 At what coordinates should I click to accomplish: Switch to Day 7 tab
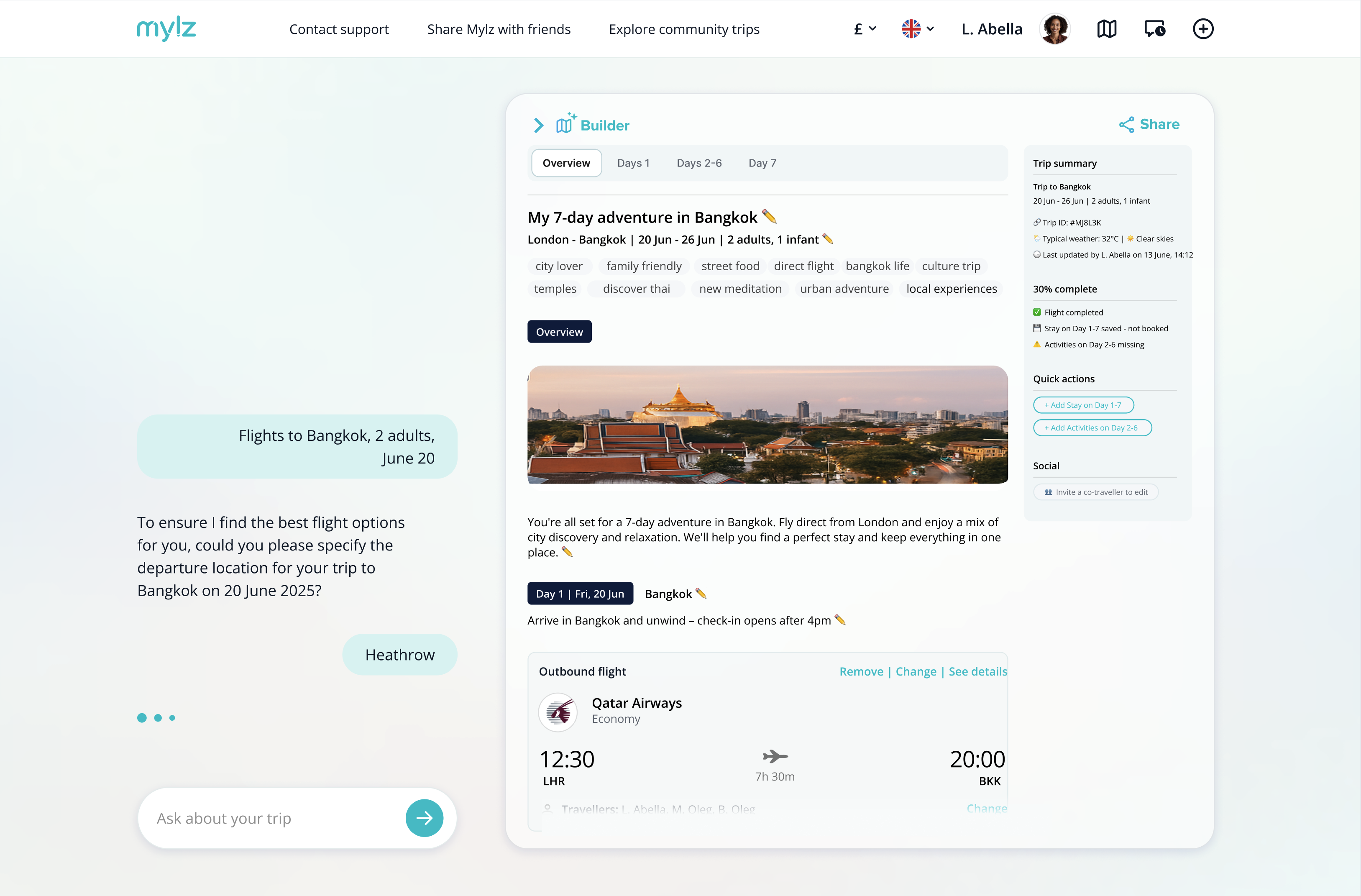762,163
